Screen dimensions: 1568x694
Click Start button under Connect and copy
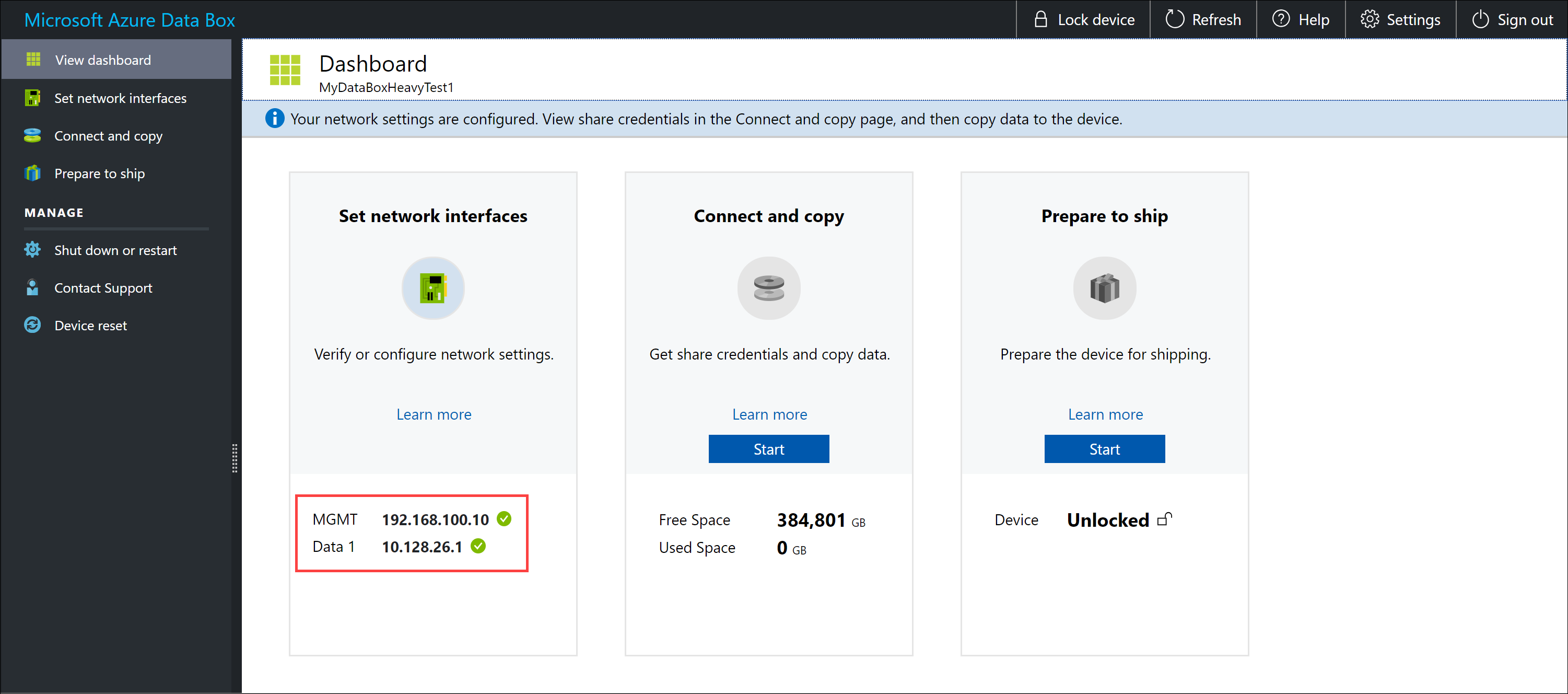pos(769,449)
